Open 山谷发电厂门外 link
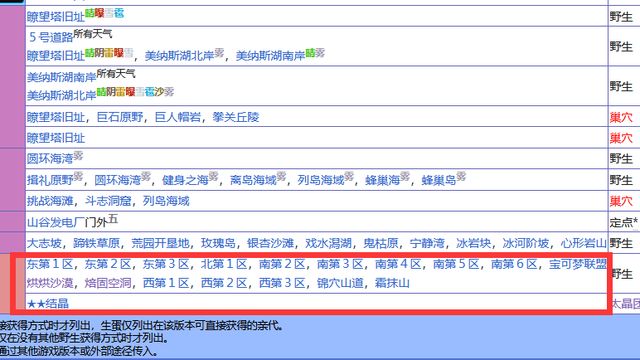This screenshot has height=360, width=640. 67,222
